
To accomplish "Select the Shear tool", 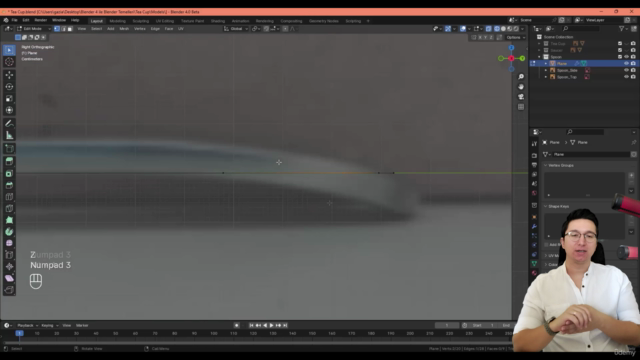I will (x=9, y=278).
